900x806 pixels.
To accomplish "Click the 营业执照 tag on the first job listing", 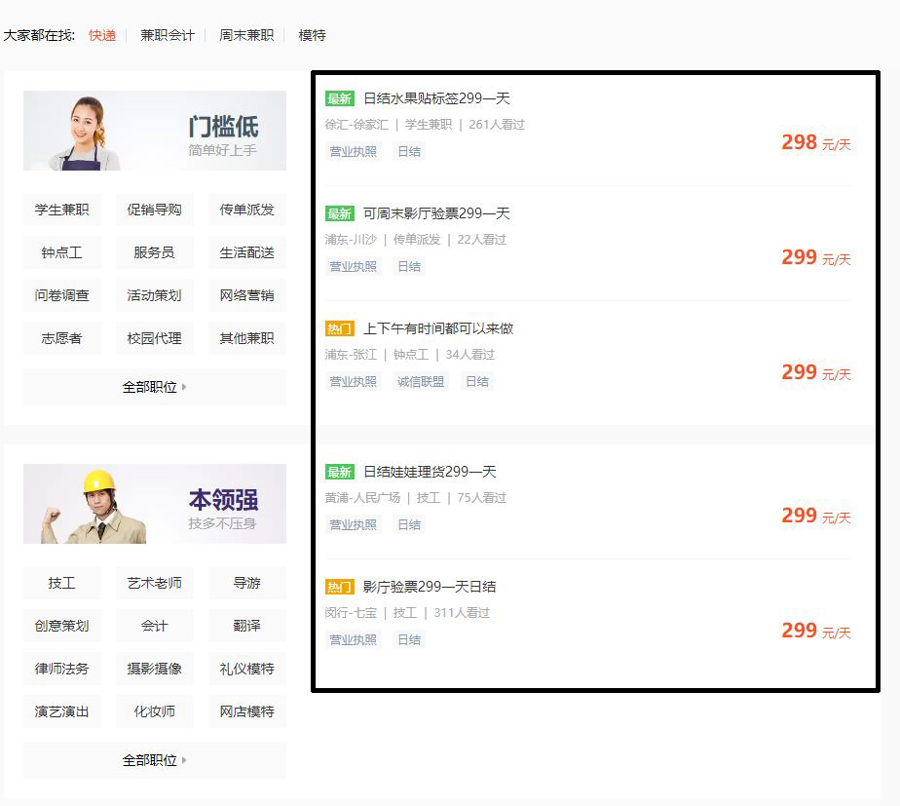I will click(x=353, y=151).
